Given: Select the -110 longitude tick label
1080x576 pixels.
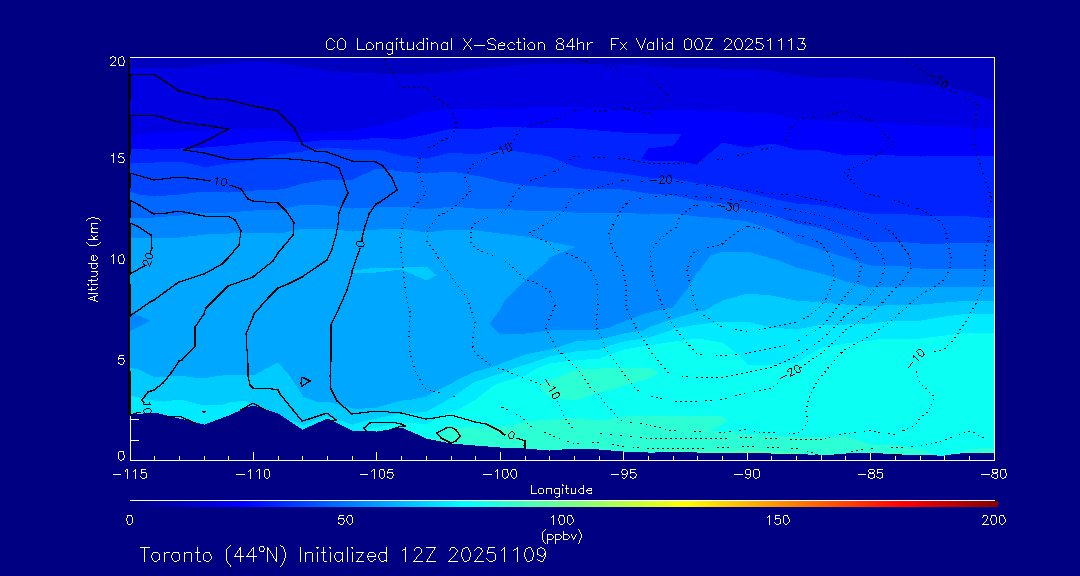Looking at the screenshot, I should 253,475.
